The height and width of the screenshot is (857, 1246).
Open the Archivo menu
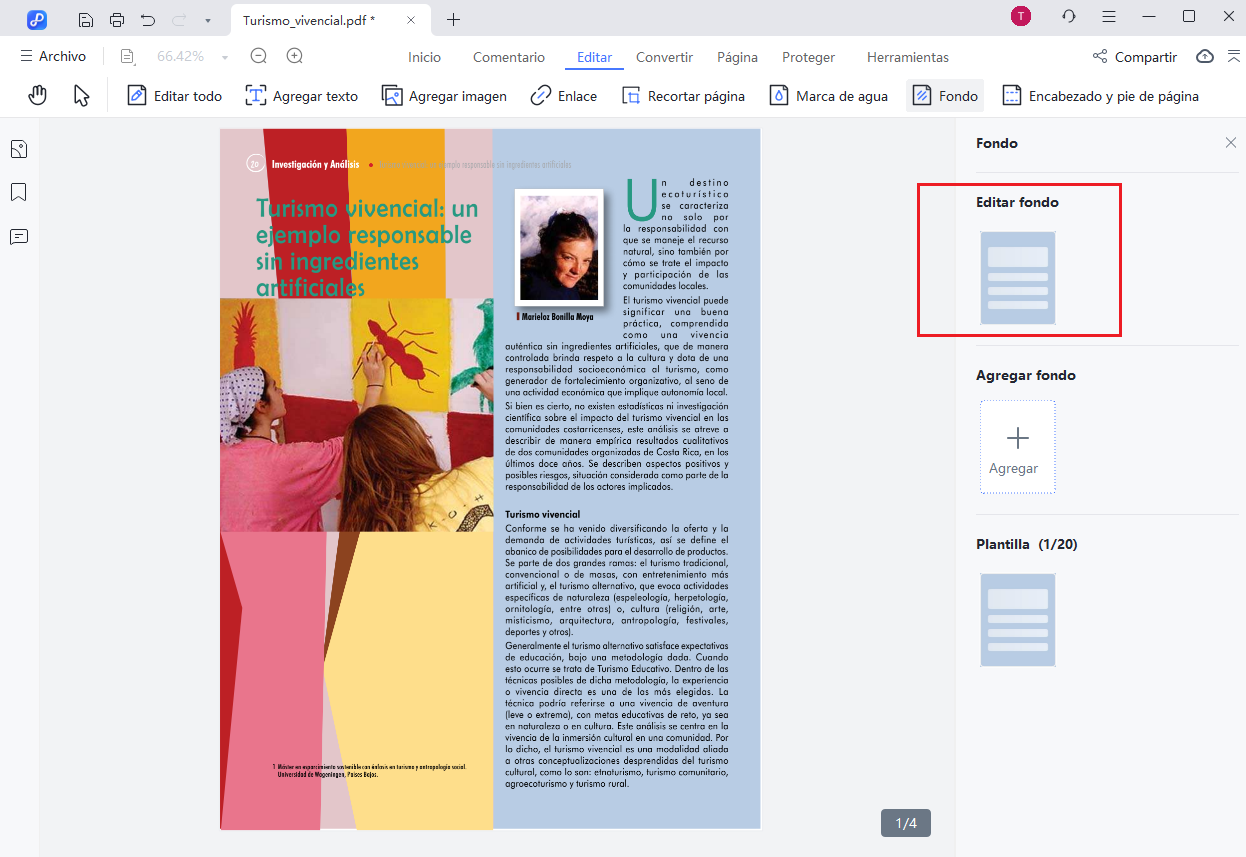pyautogui.click(x=53, y=56)
